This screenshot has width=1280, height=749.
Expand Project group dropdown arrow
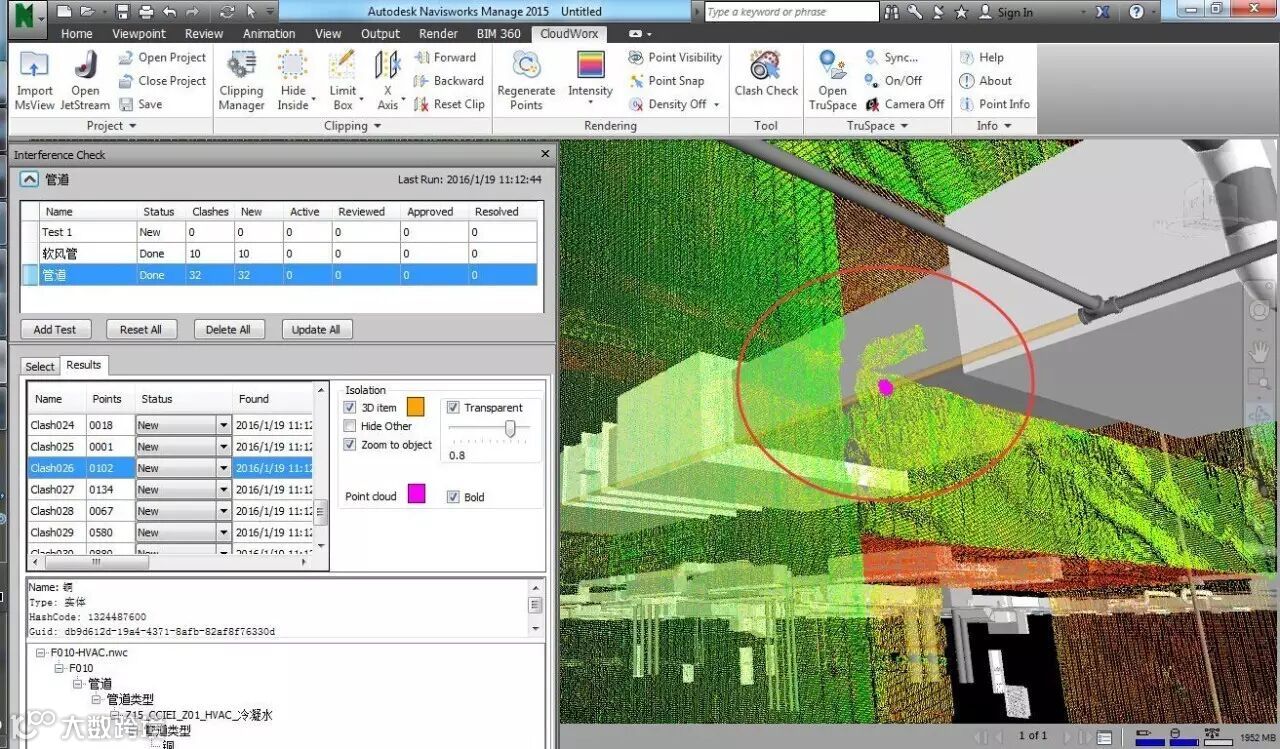[133, 127]
